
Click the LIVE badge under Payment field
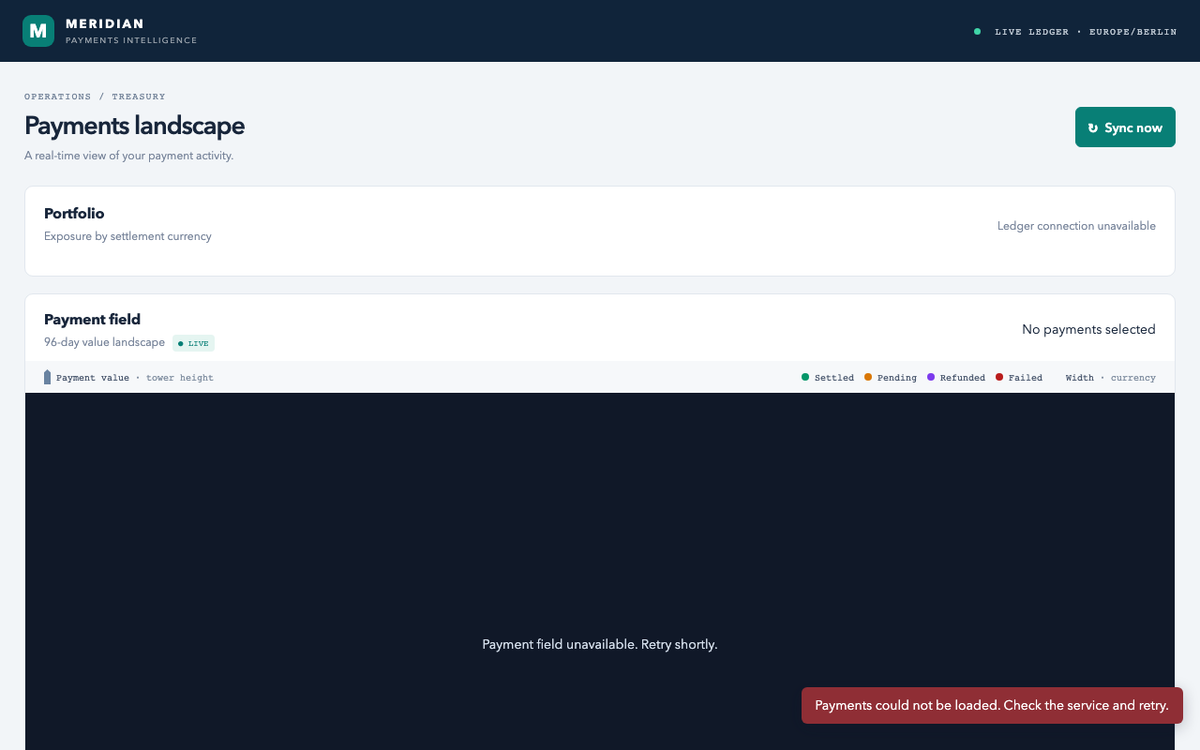[193, 343]
